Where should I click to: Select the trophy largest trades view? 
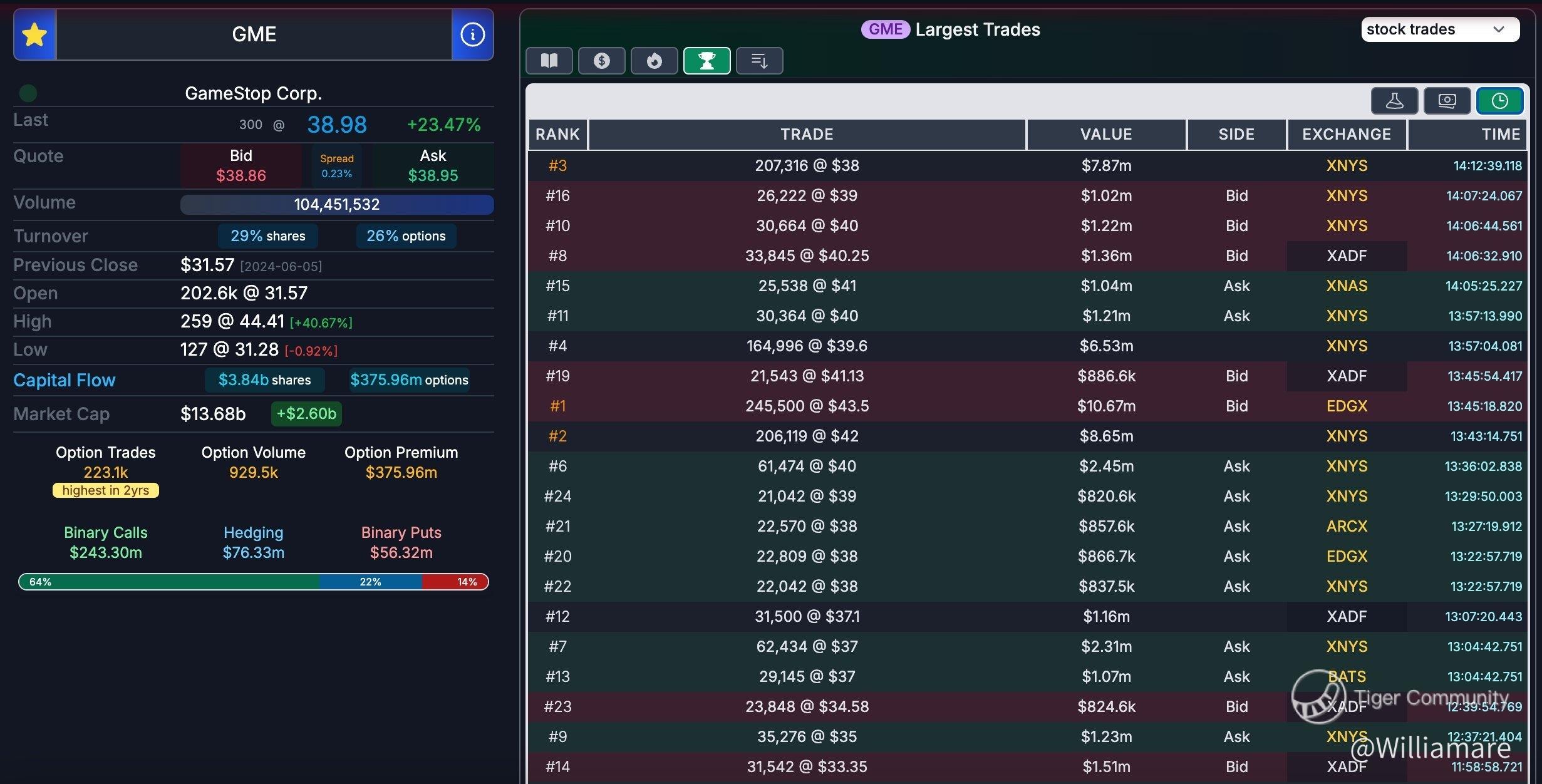tap(706, 61)
